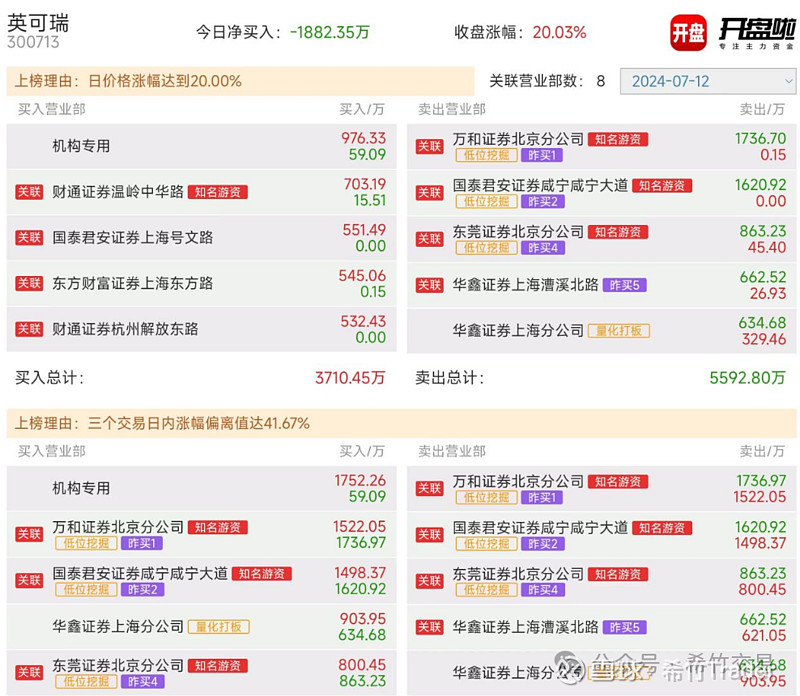Click the 日价格涨幅达到20.00% reason banner
This screenshot has width=800, height=696.
(x=240, y=81)
